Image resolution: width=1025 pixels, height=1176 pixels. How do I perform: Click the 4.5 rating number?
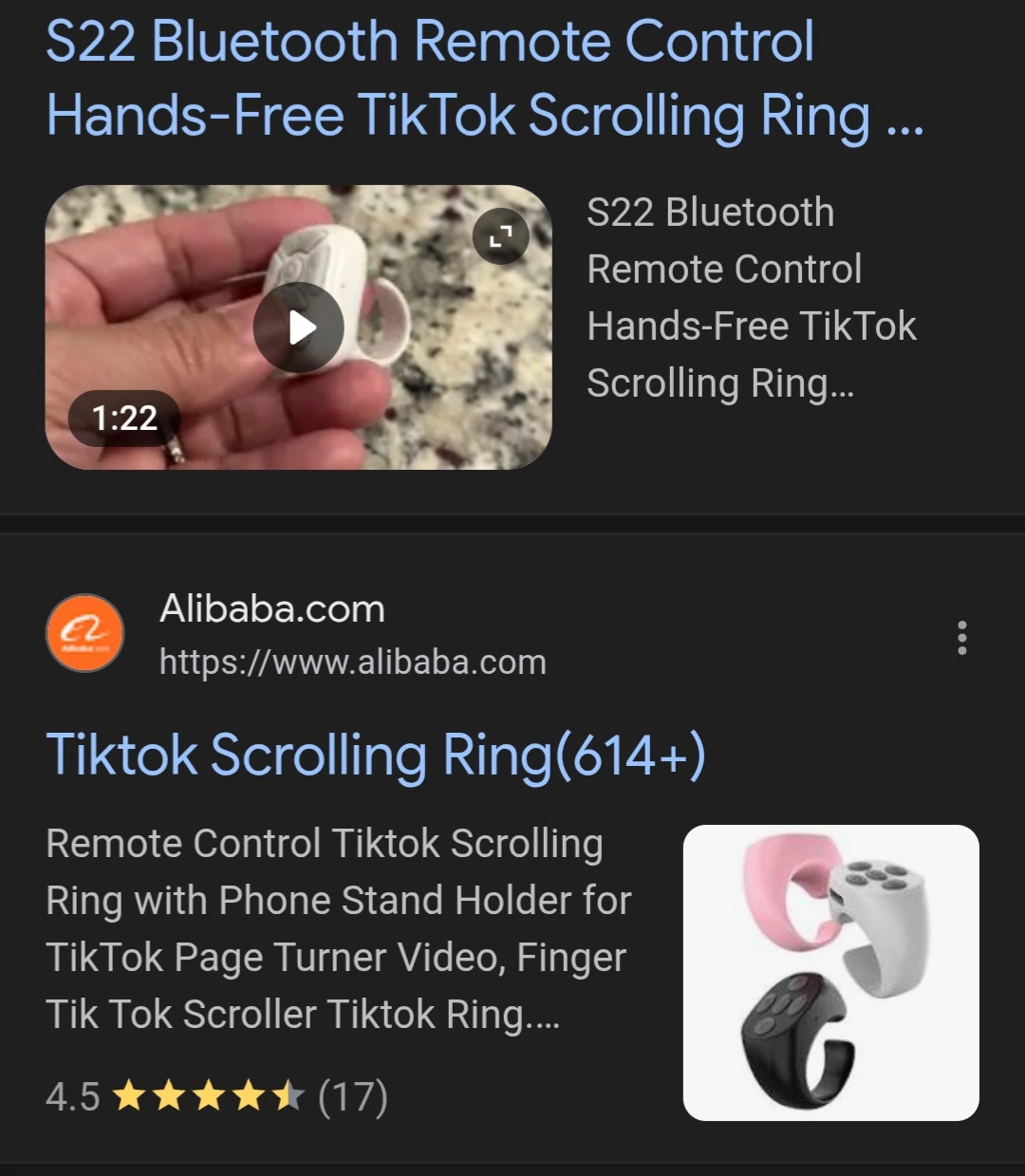click(73, 1097)
